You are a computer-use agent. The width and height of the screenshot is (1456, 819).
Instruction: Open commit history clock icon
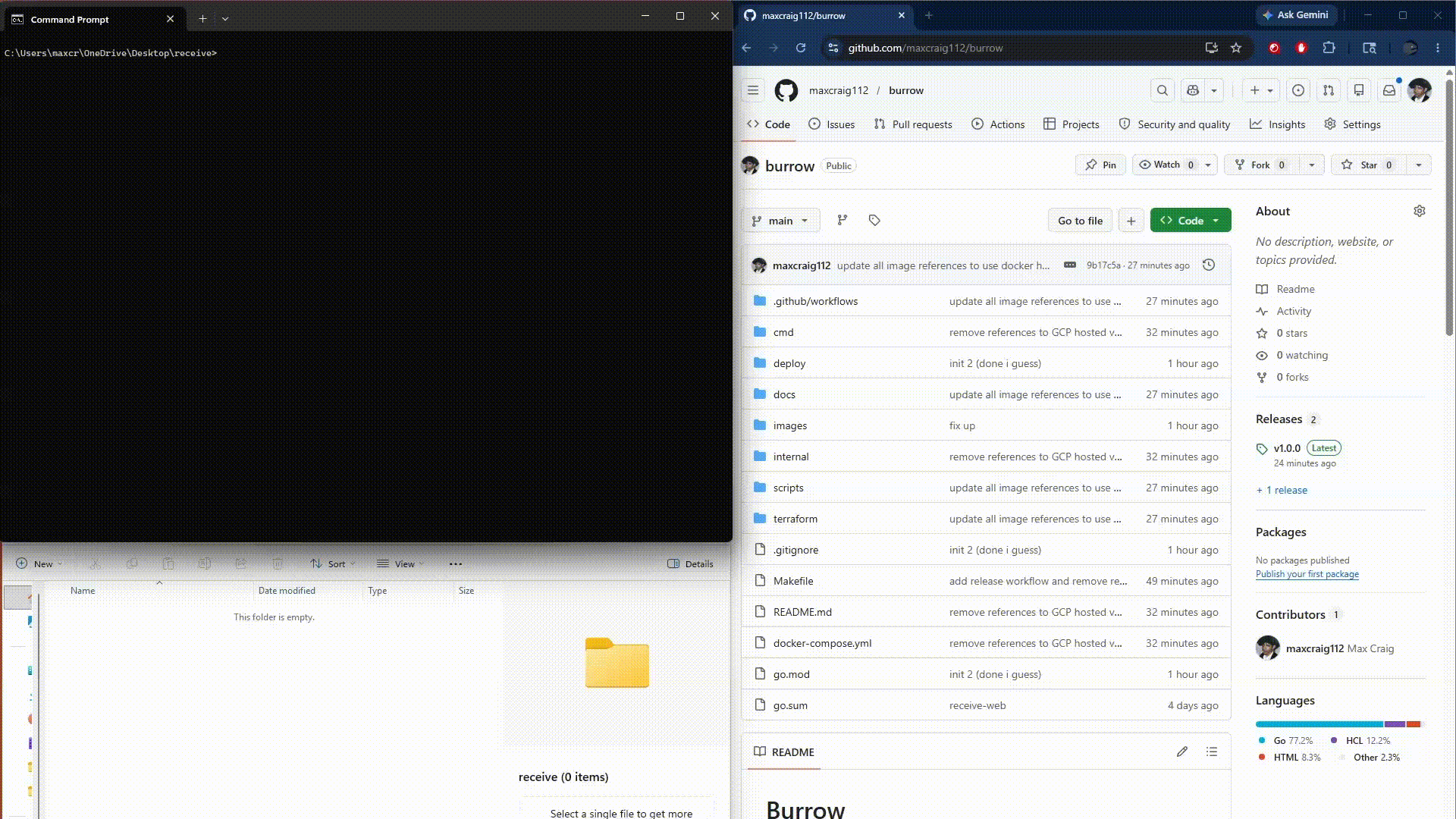[1209, 265]
